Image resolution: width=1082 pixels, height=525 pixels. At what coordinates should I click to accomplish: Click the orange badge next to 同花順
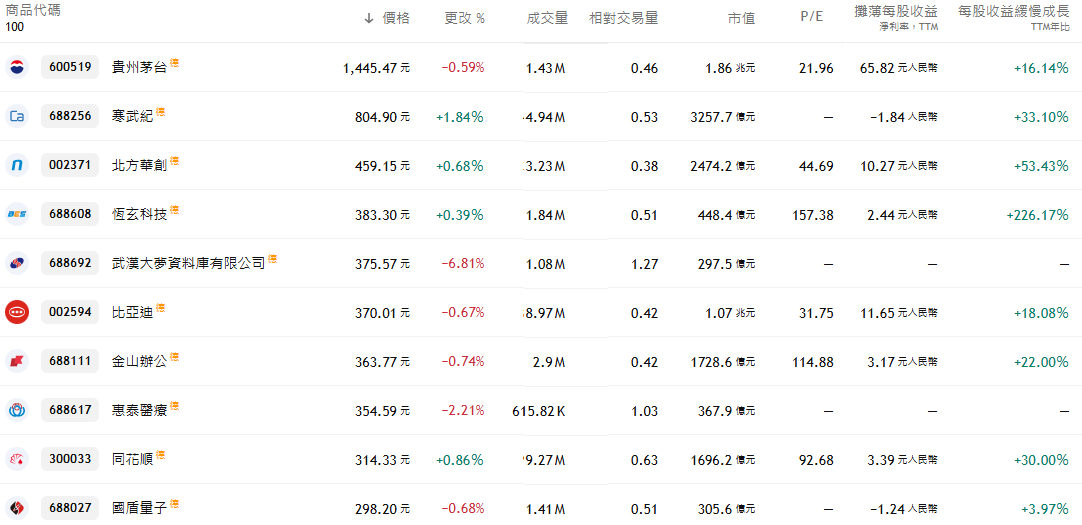(160, 455)
